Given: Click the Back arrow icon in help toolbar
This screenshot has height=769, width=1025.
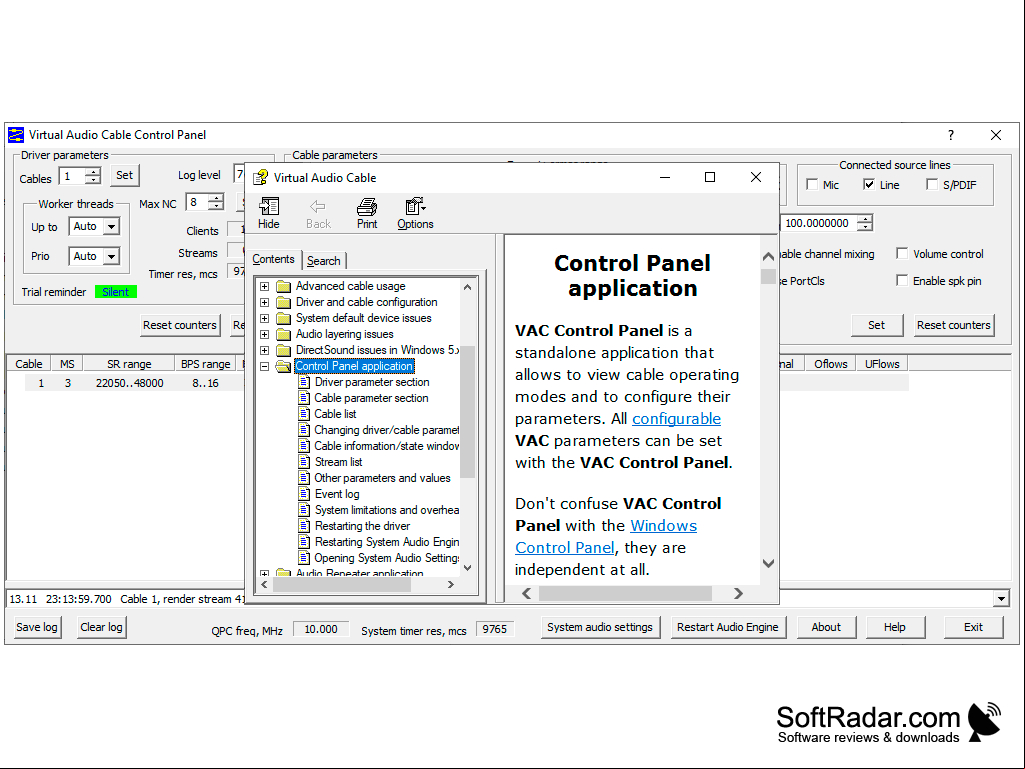Looking at the screenshot, I should click(x=318, y=213).
